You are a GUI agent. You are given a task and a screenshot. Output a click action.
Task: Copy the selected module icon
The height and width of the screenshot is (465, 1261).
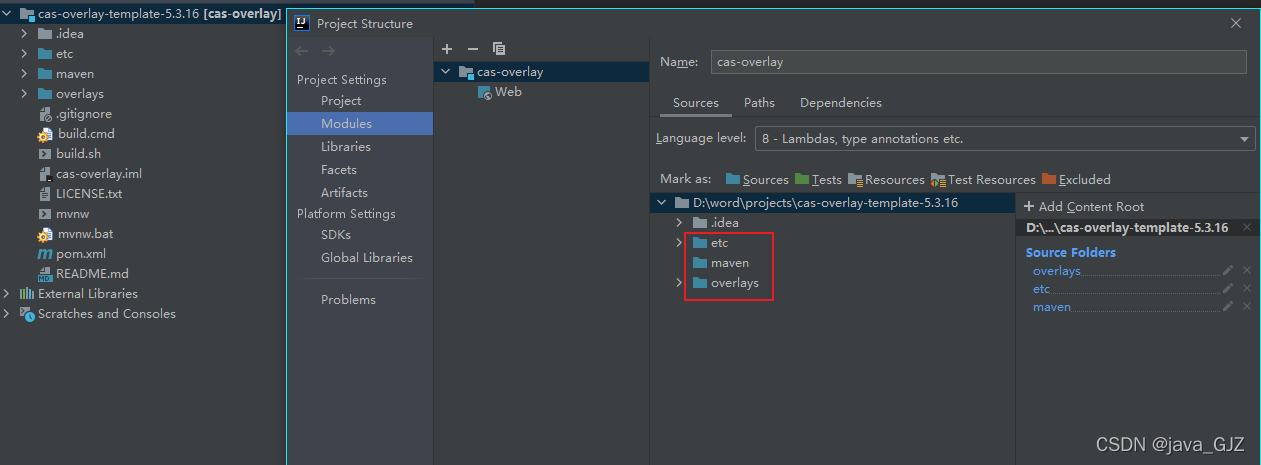click(x=499, y=49)
